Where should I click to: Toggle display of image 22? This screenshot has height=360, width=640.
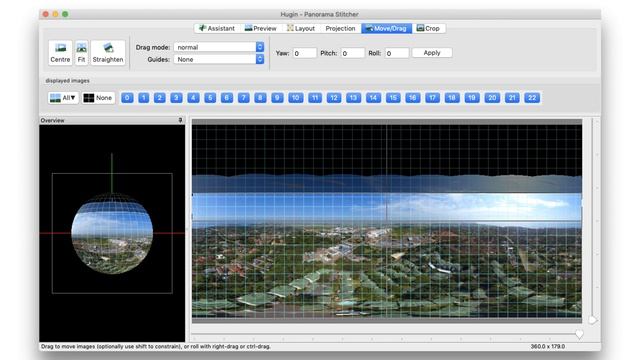click(532, 98)
